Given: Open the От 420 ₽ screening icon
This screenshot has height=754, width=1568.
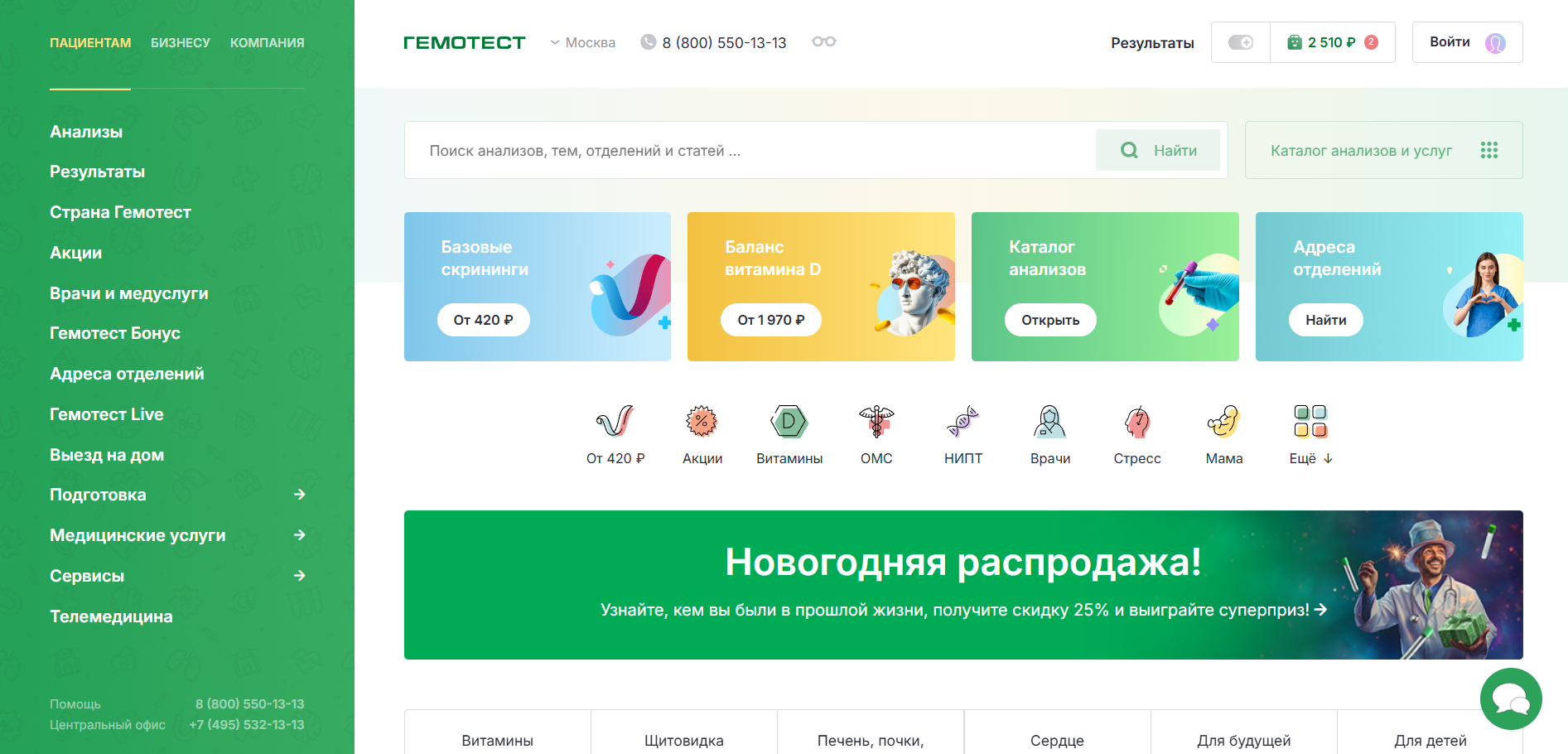Looking at the screenshot, I should pos(615,421).
